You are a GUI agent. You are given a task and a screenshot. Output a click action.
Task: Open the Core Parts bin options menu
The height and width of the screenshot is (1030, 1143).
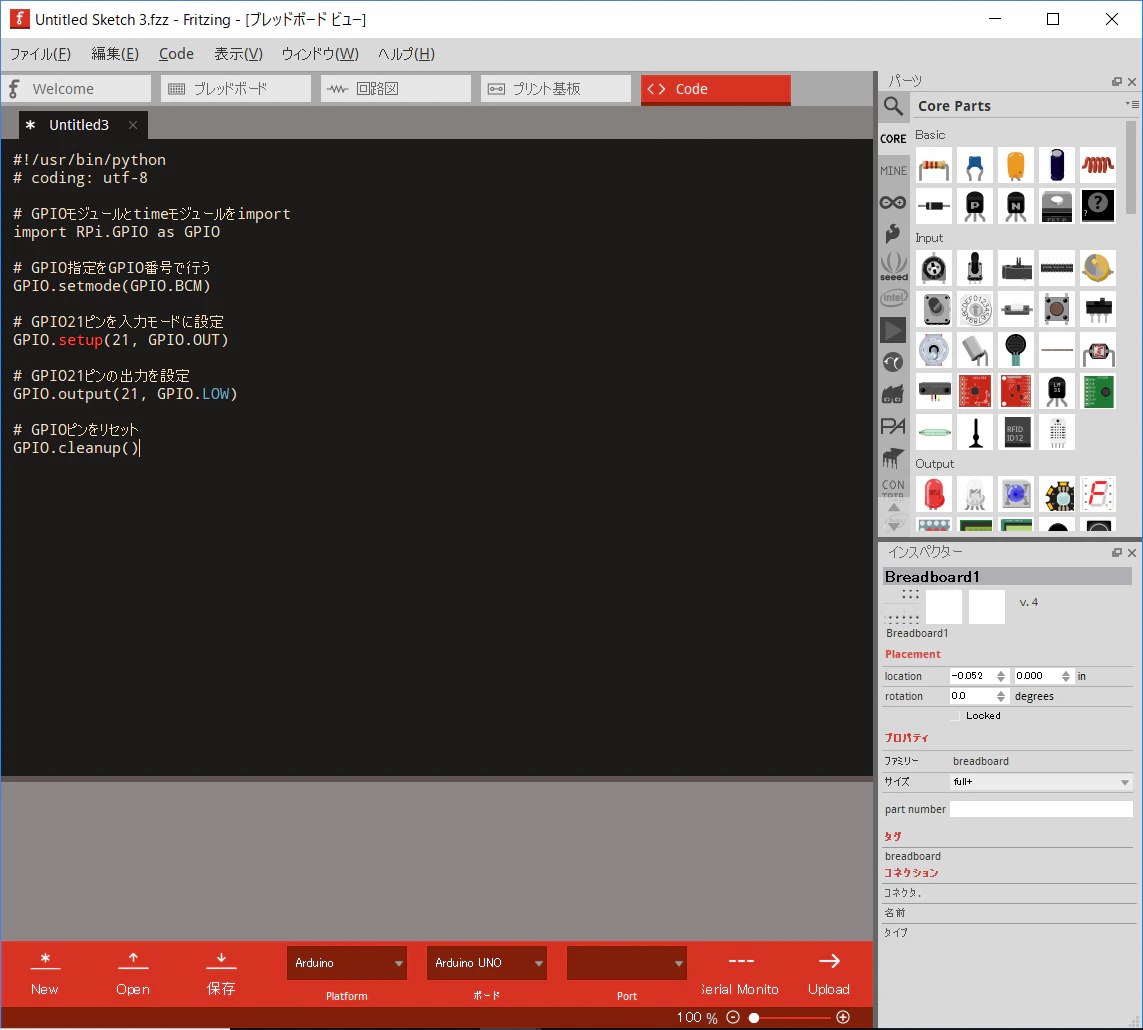click(1132, 104)
